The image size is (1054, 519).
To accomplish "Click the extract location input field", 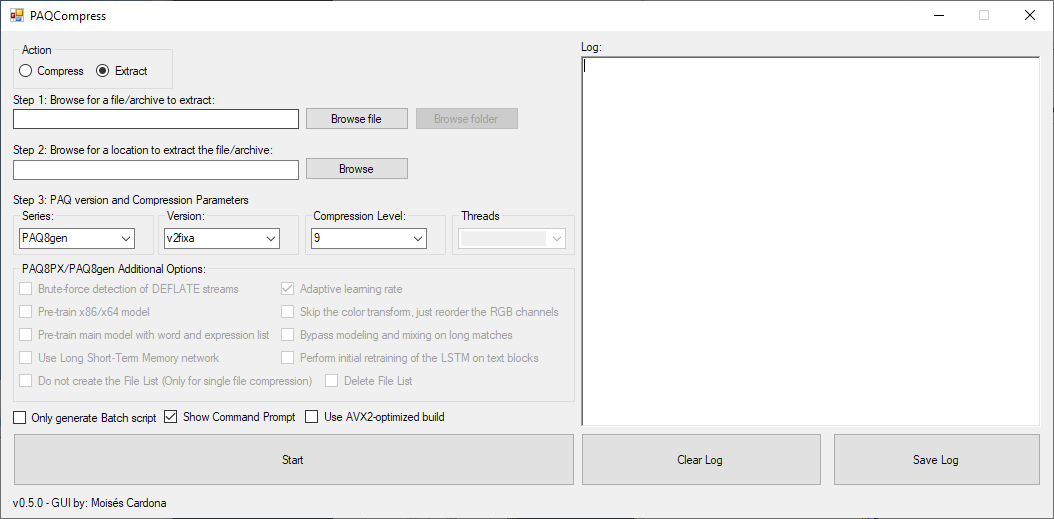I will tap(156, 169).
